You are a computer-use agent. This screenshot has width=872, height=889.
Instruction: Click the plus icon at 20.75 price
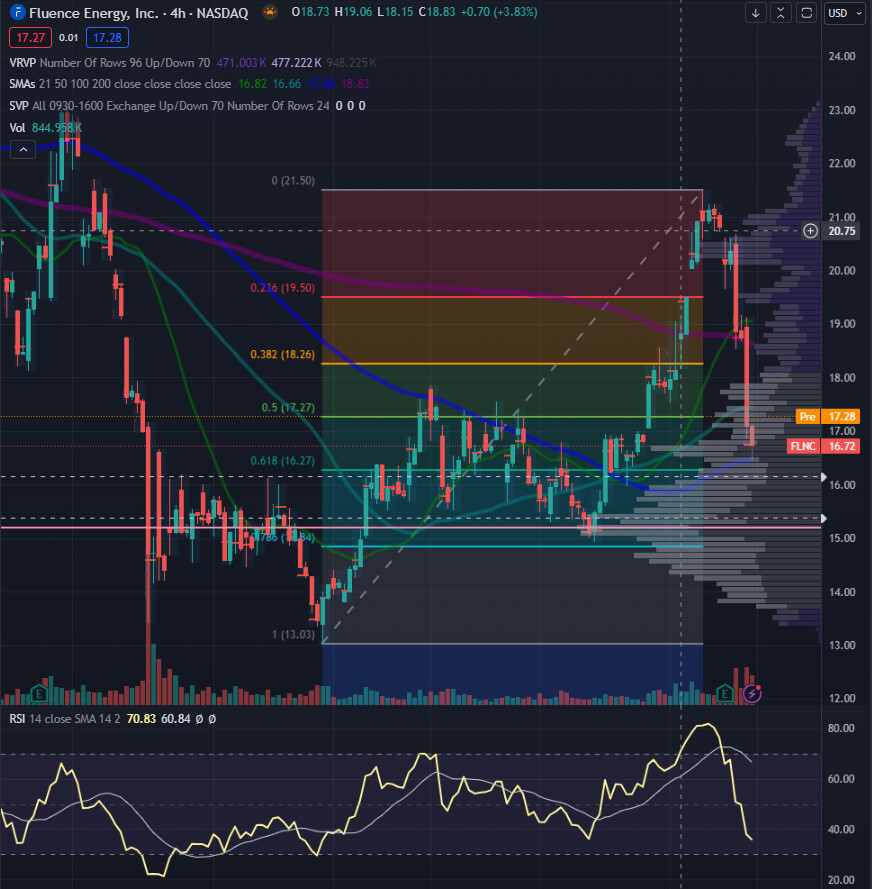[x=811, y=231]
